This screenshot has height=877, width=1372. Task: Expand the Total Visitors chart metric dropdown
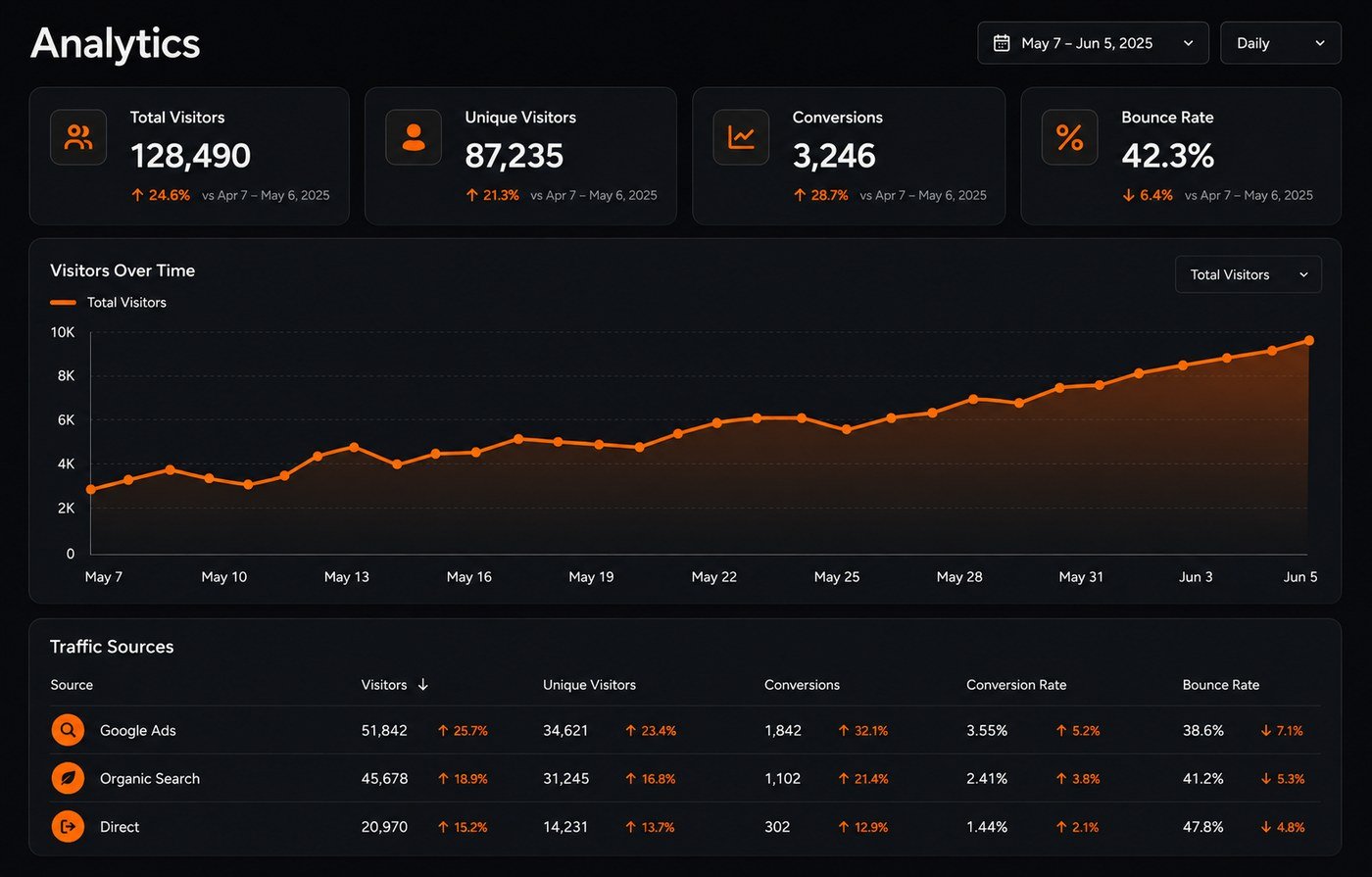point(1249,274)
